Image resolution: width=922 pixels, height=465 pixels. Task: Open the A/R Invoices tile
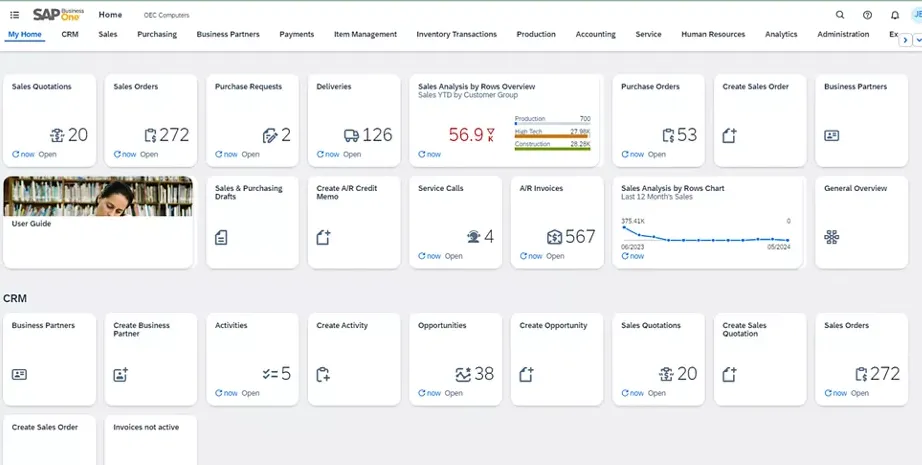coord(554,222)
